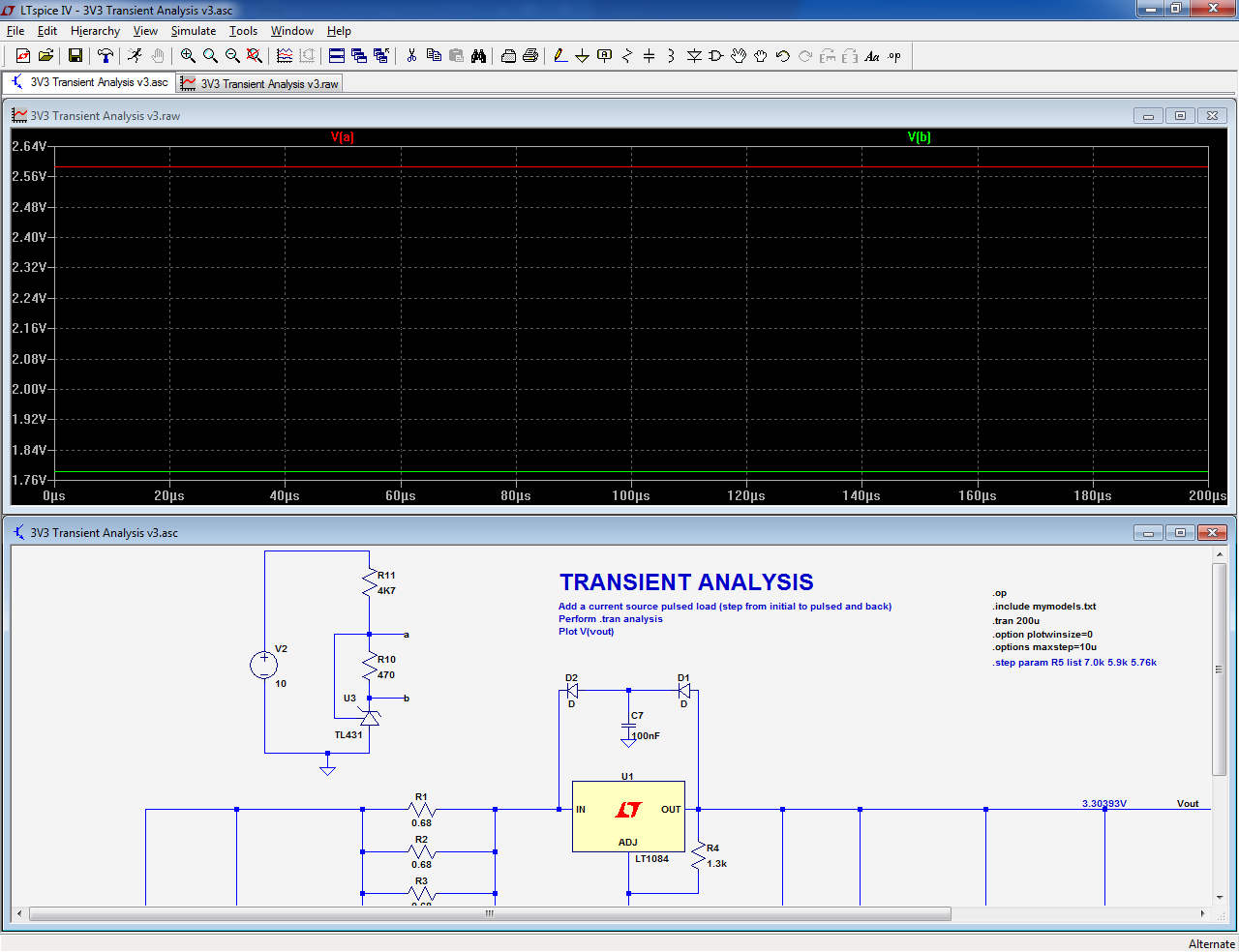Click the LT1084 regulator U1 symbol
The height and width of the screenshot is (952, 1239).
pyautogui.click(x=628, y=817)
